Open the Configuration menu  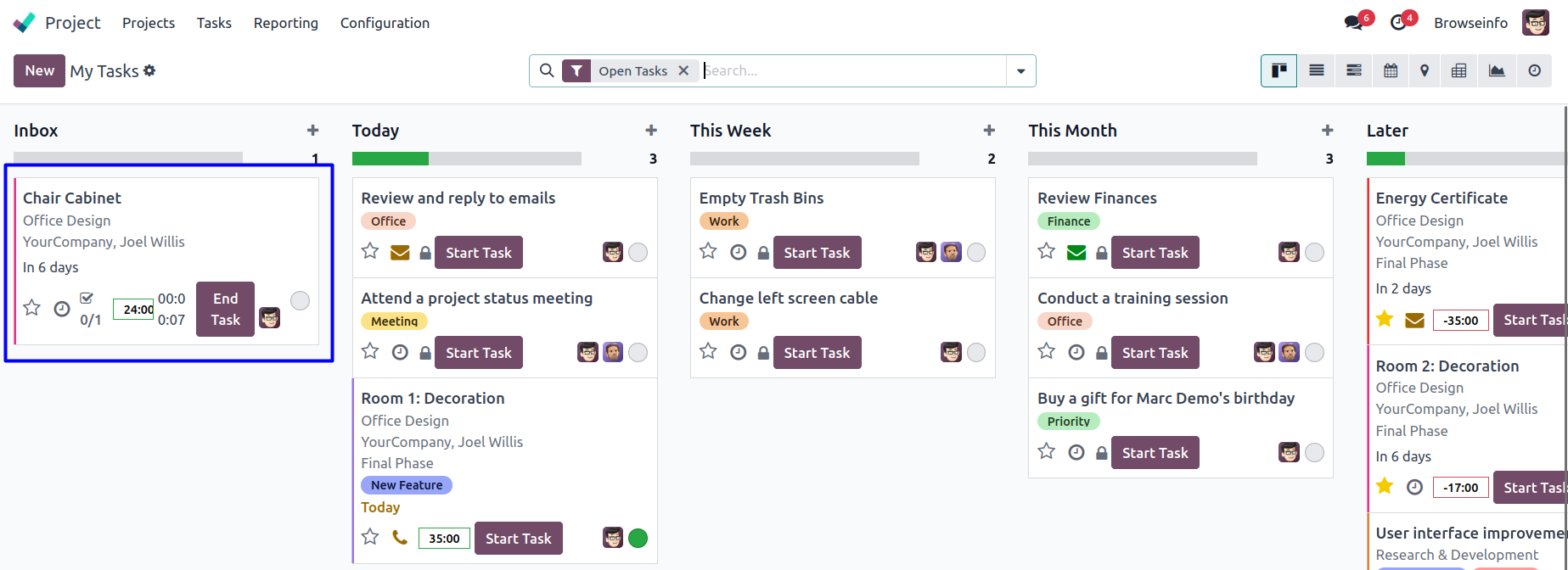pyautogui.click(x=385, y=23)
